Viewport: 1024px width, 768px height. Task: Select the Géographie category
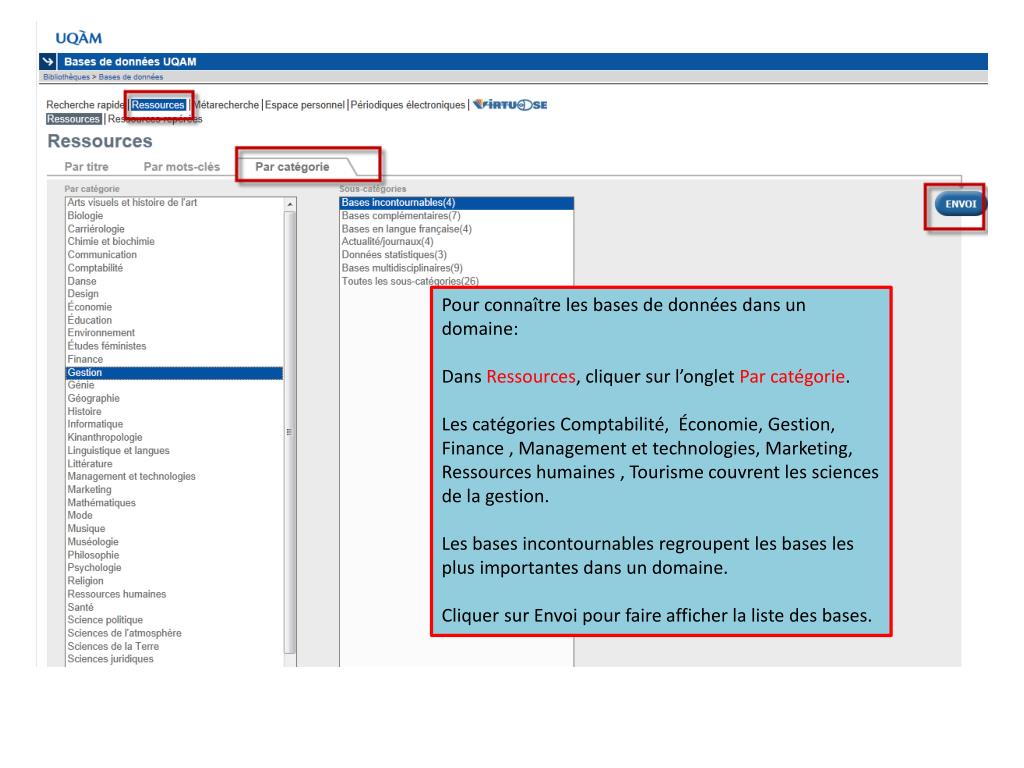point(174,398)
